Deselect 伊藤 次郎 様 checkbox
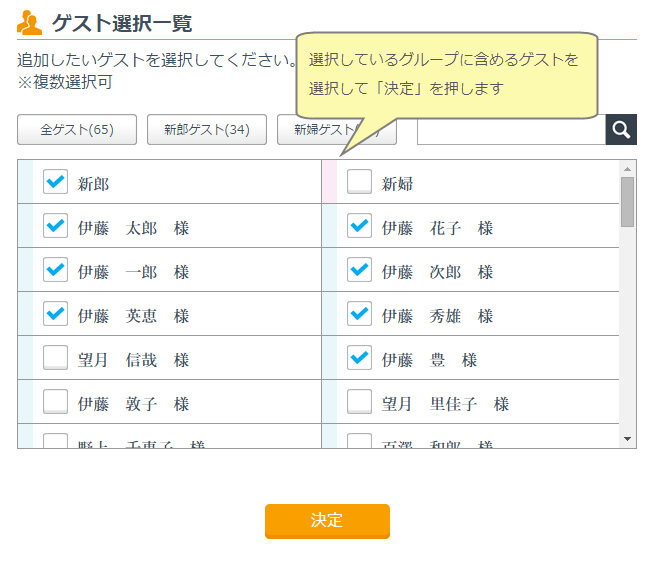The width and height of the screenshot is (653, 563). [x=359, y=271]
